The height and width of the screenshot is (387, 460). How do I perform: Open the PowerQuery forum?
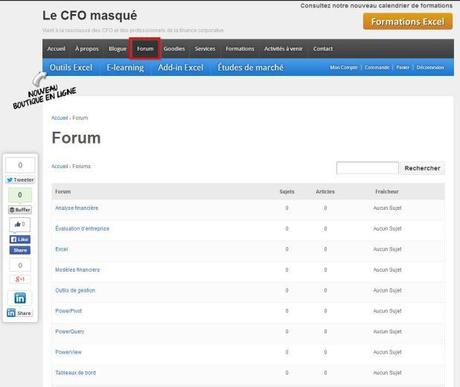[x=69, y=331]
